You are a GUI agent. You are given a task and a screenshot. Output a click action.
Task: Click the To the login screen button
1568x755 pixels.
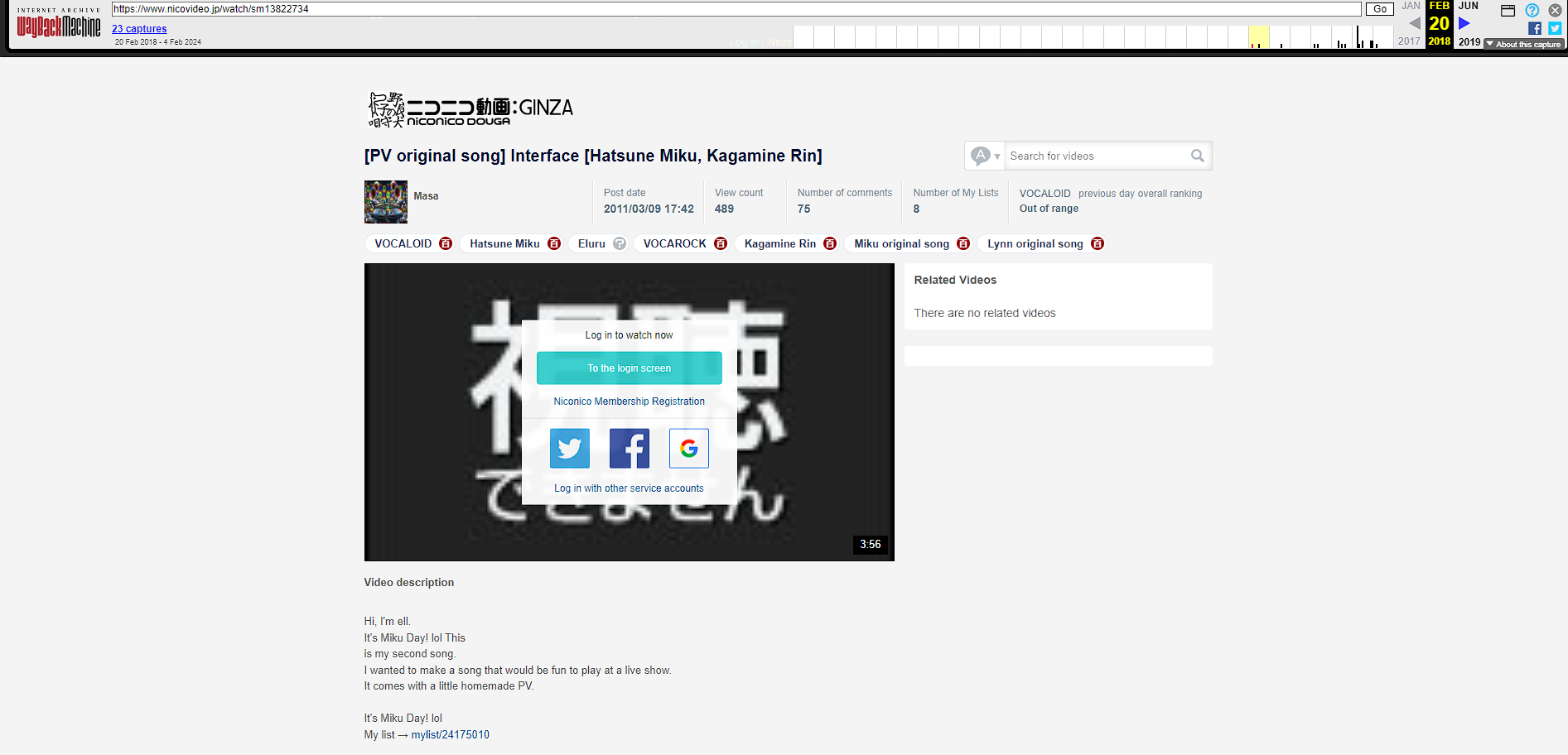tap(630, 368)
